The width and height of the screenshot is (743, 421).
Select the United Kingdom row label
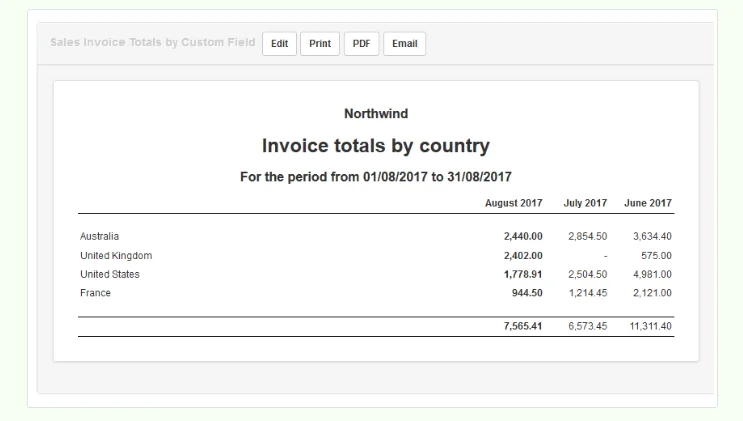coord(116,256)
